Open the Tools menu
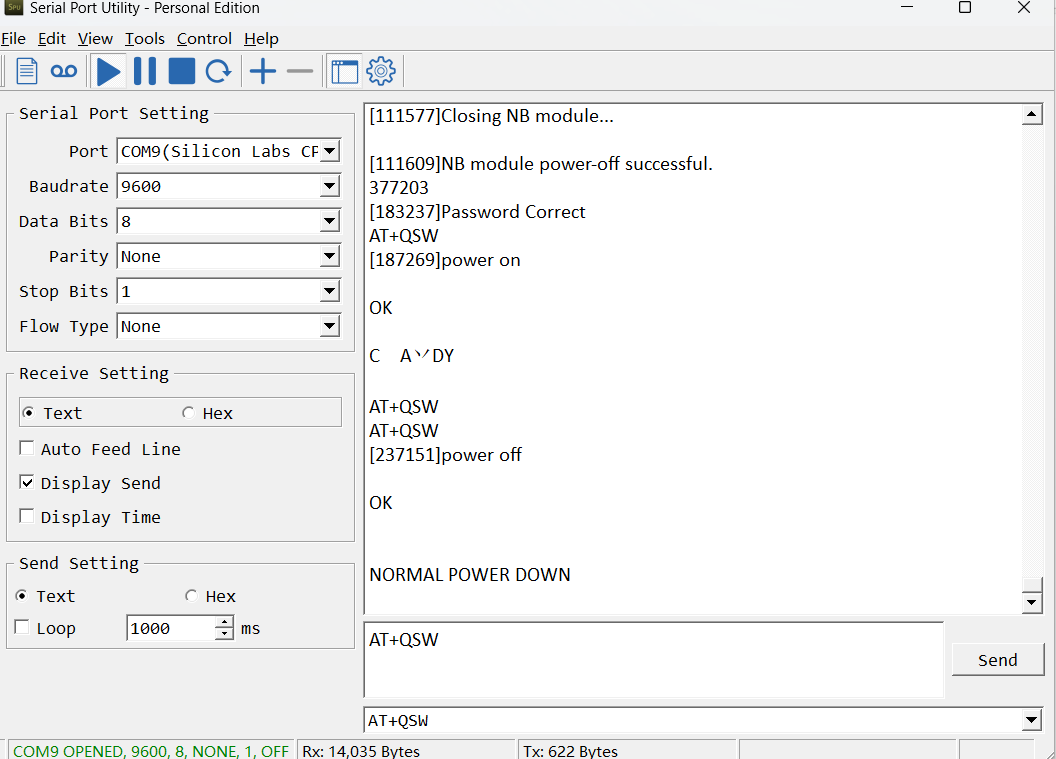The image size is (1056, 759). click(x=145, y=38)
